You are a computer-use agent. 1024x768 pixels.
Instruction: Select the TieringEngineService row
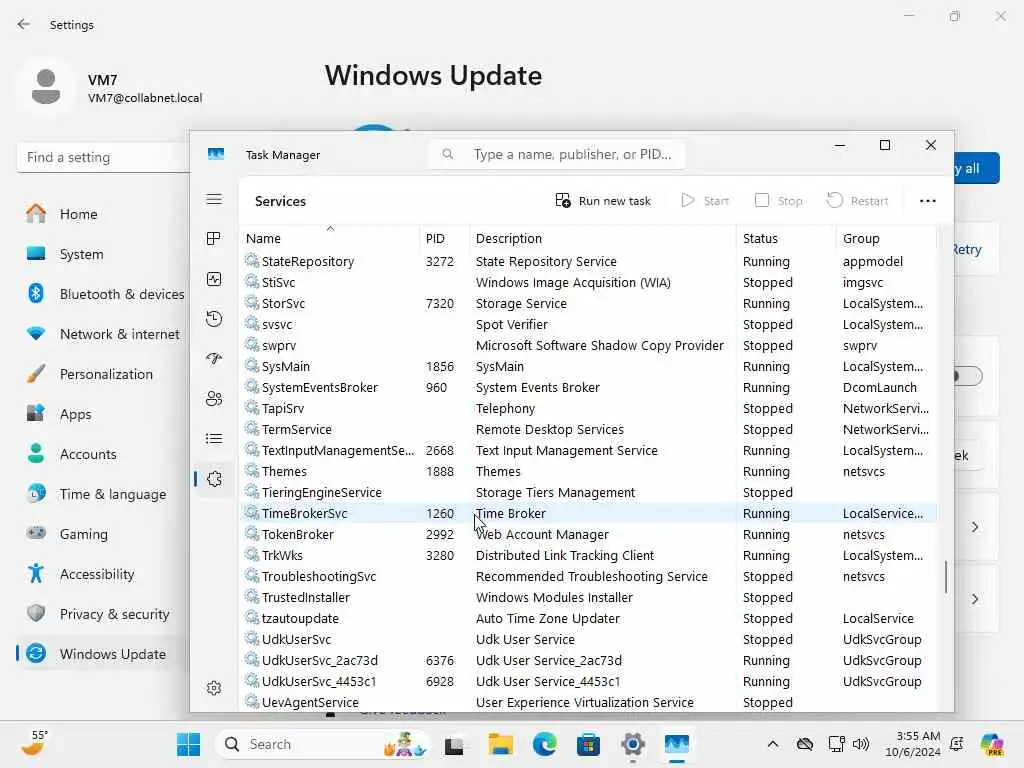point(588,492)
